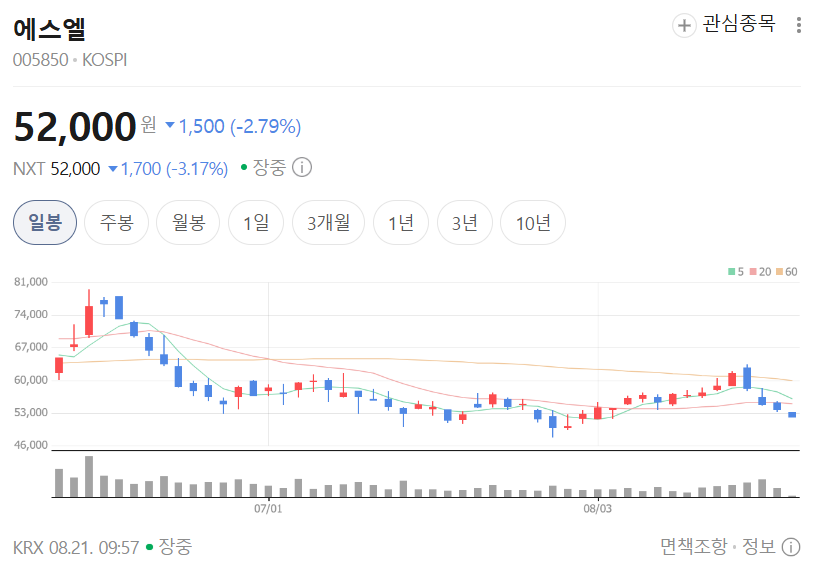Click the price change 1,500 (-2.79%)
Viewport: 817px width, 567px height.
(x=233, y=127)
